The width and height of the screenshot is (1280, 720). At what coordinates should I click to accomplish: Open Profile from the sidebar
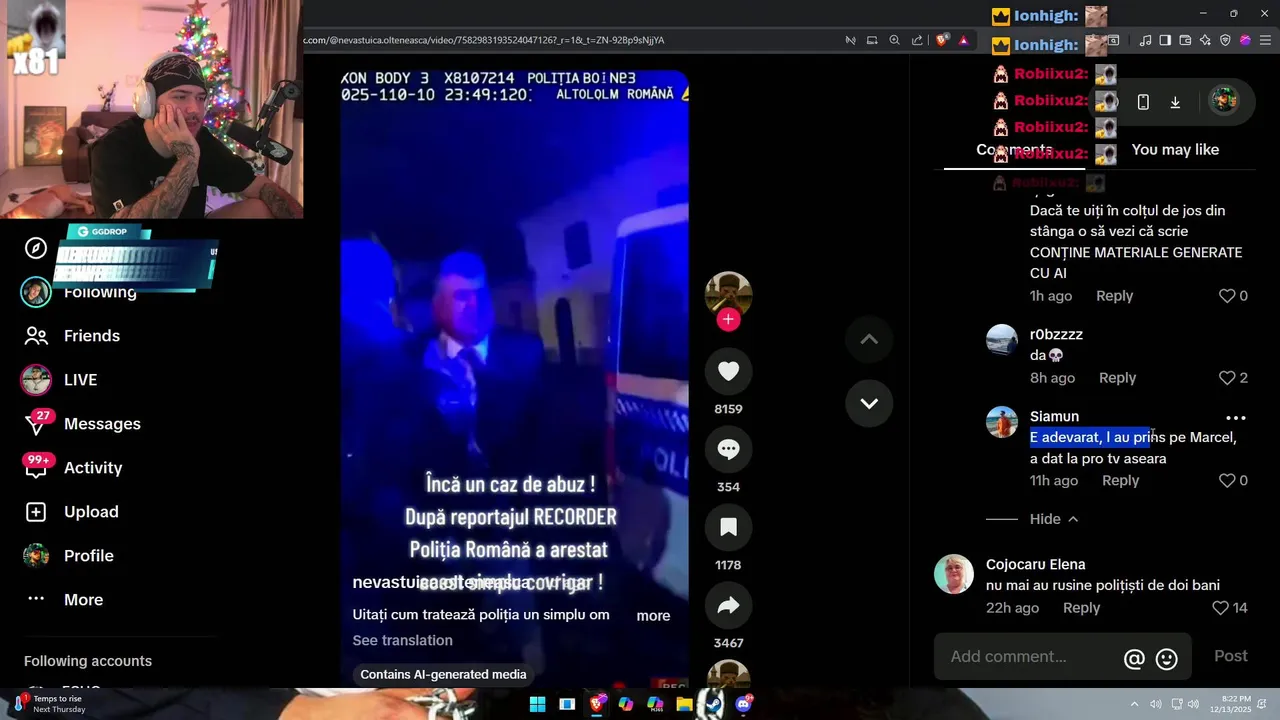[89, 556]
